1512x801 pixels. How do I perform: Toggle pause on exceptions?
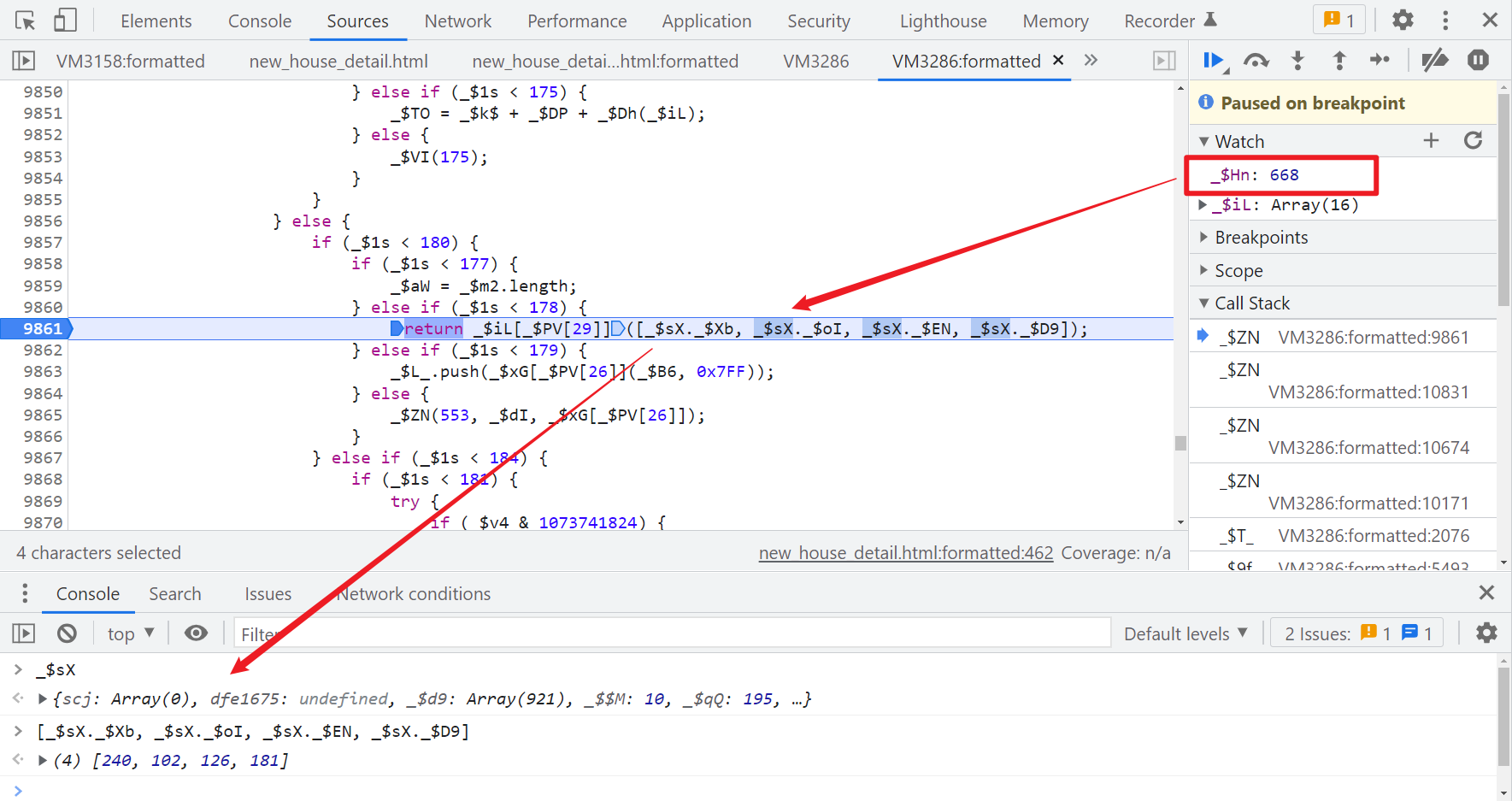1478,60
